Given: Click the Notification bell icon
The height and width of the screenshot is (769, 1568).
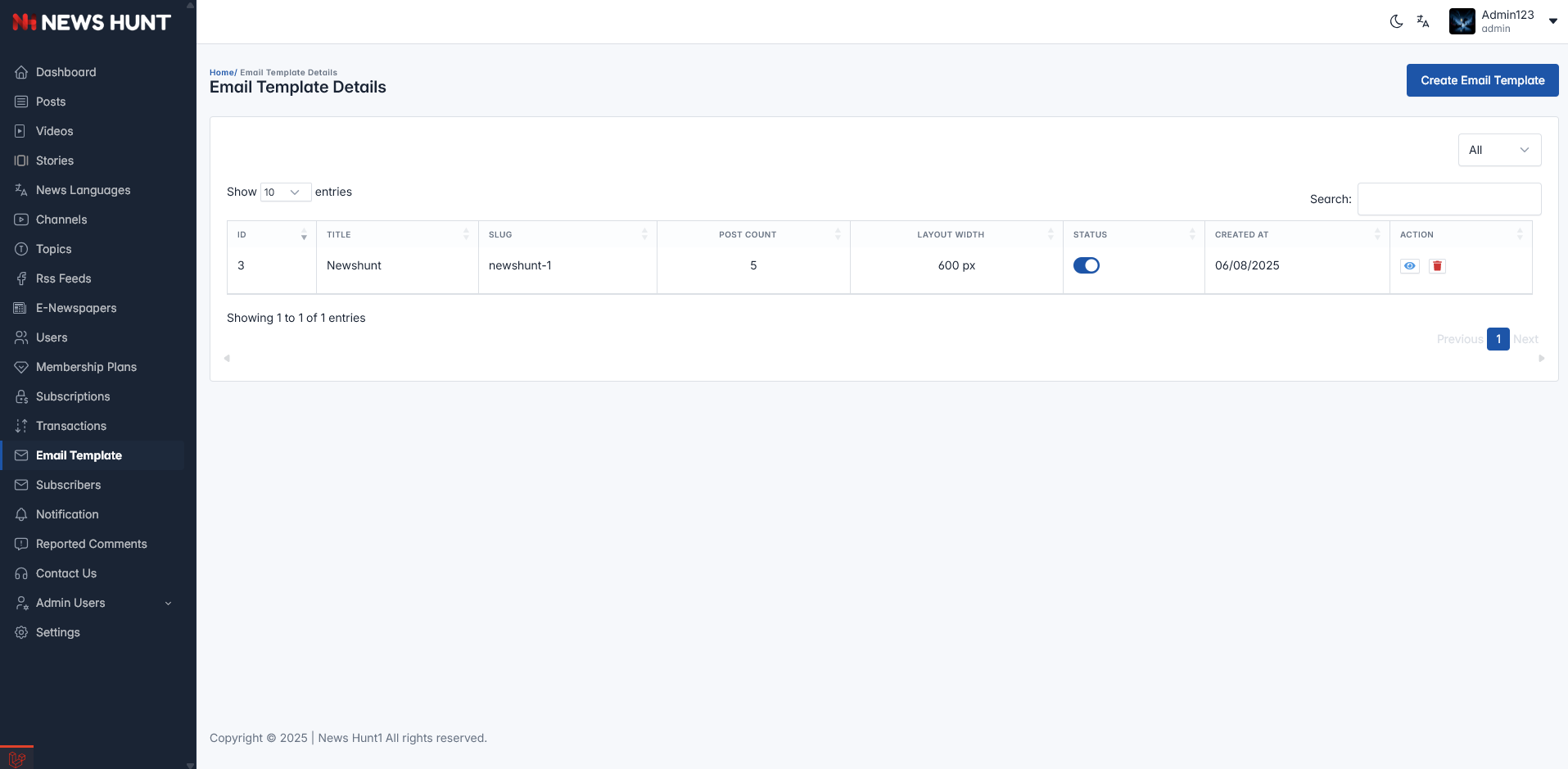Looking at the screenshot, I should tap(21, 514).
